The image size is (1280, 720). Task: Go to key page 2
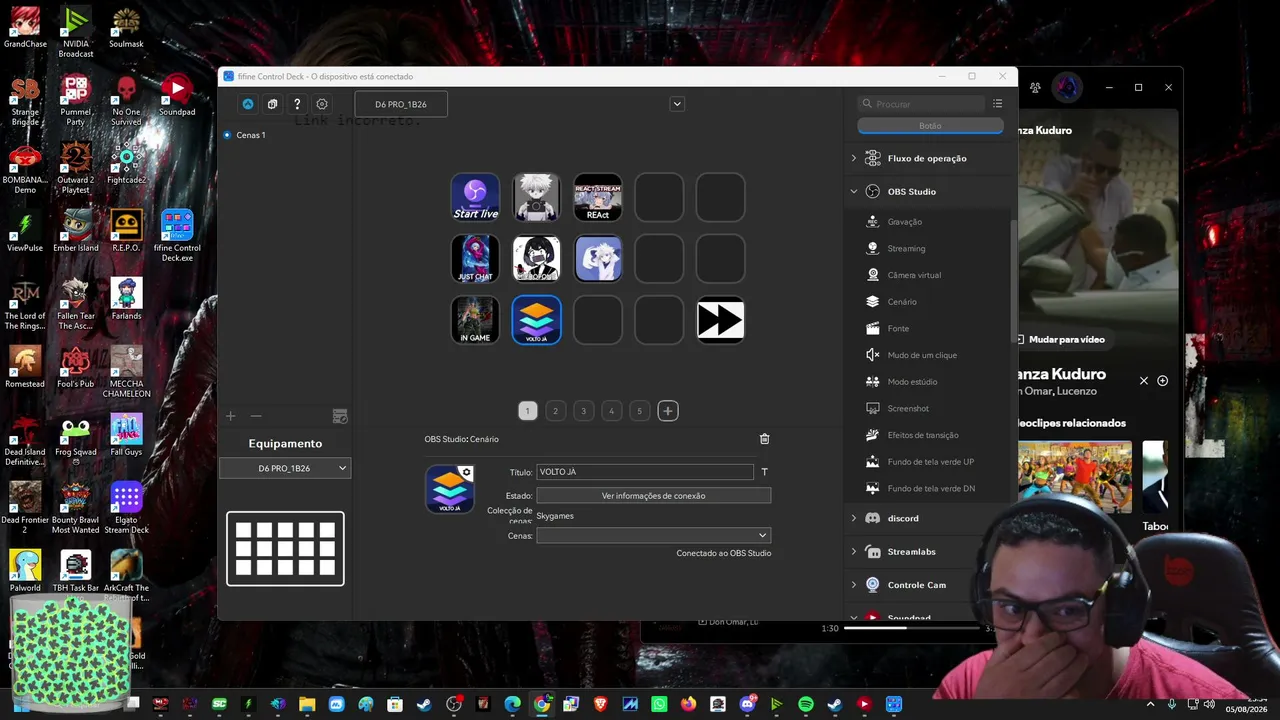[x=556, y=411]
